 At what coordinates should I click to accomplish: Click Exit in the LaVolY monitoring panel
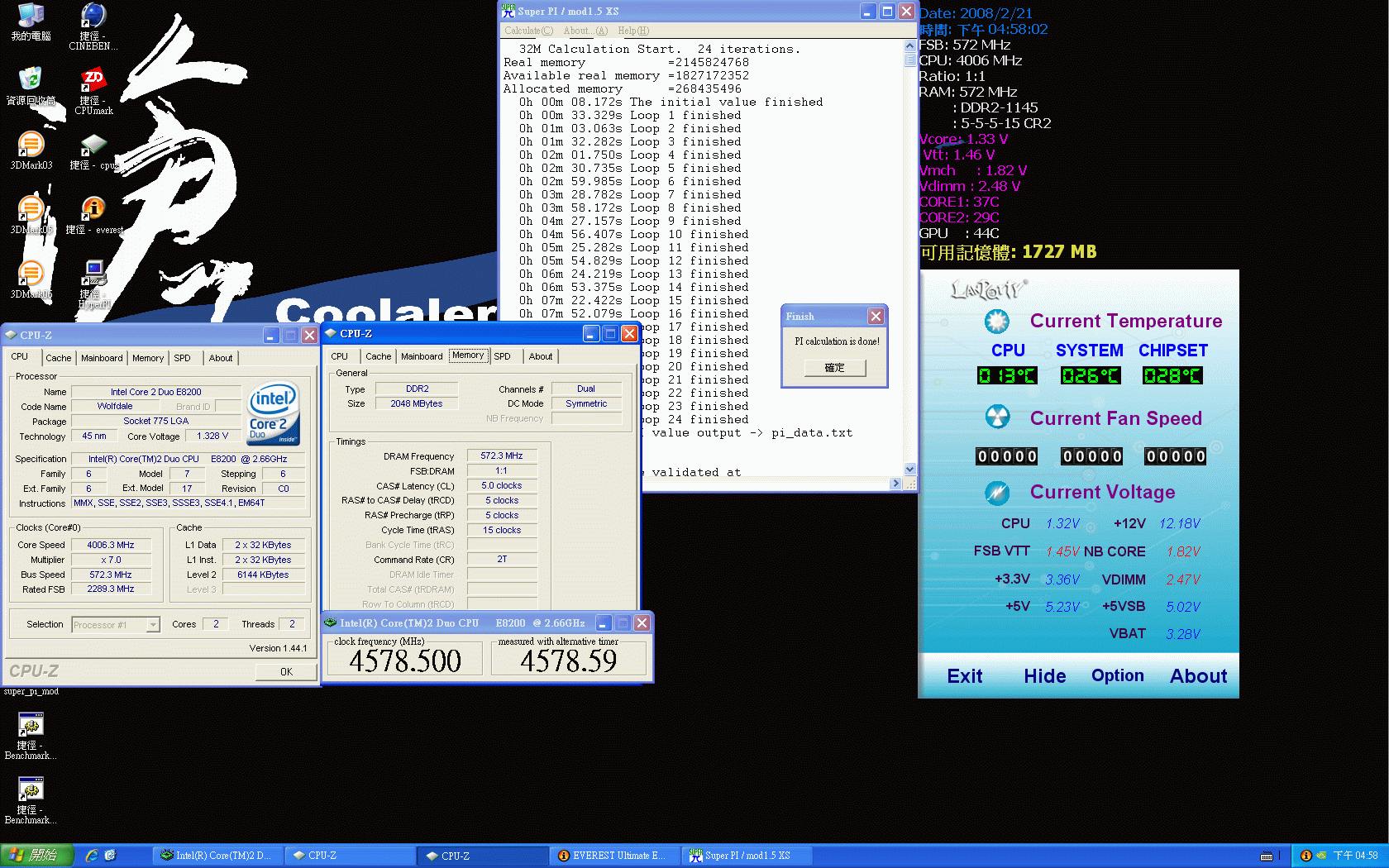(964, 675)
